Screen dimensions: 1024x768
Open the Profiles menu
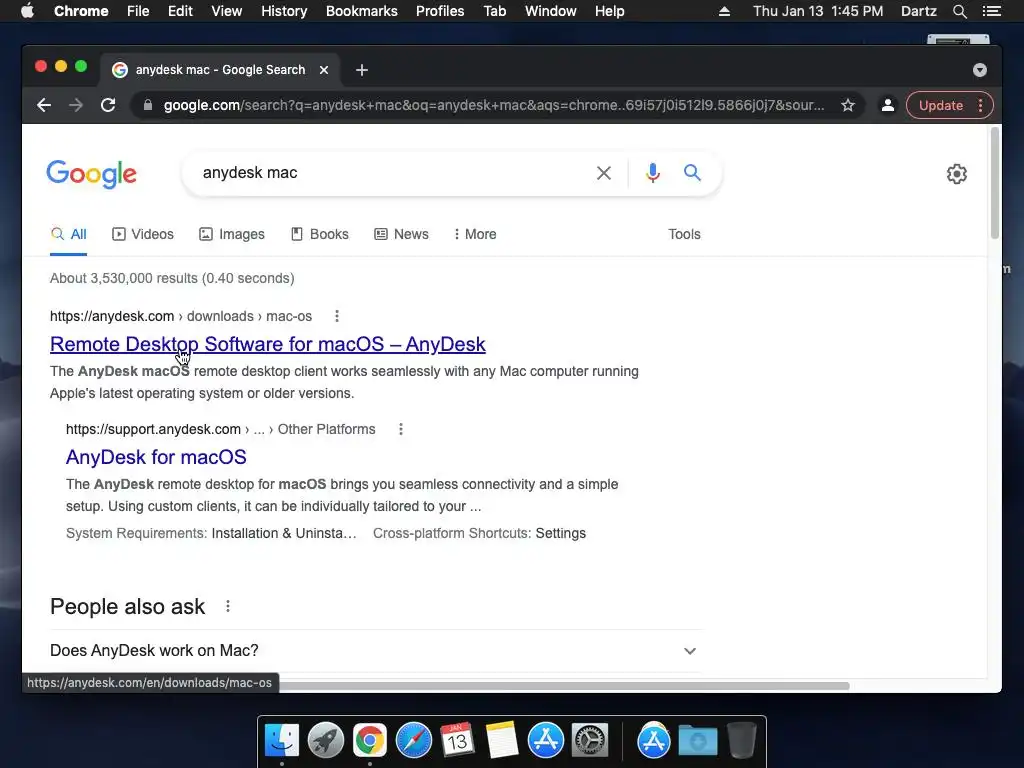pos(440,11)
